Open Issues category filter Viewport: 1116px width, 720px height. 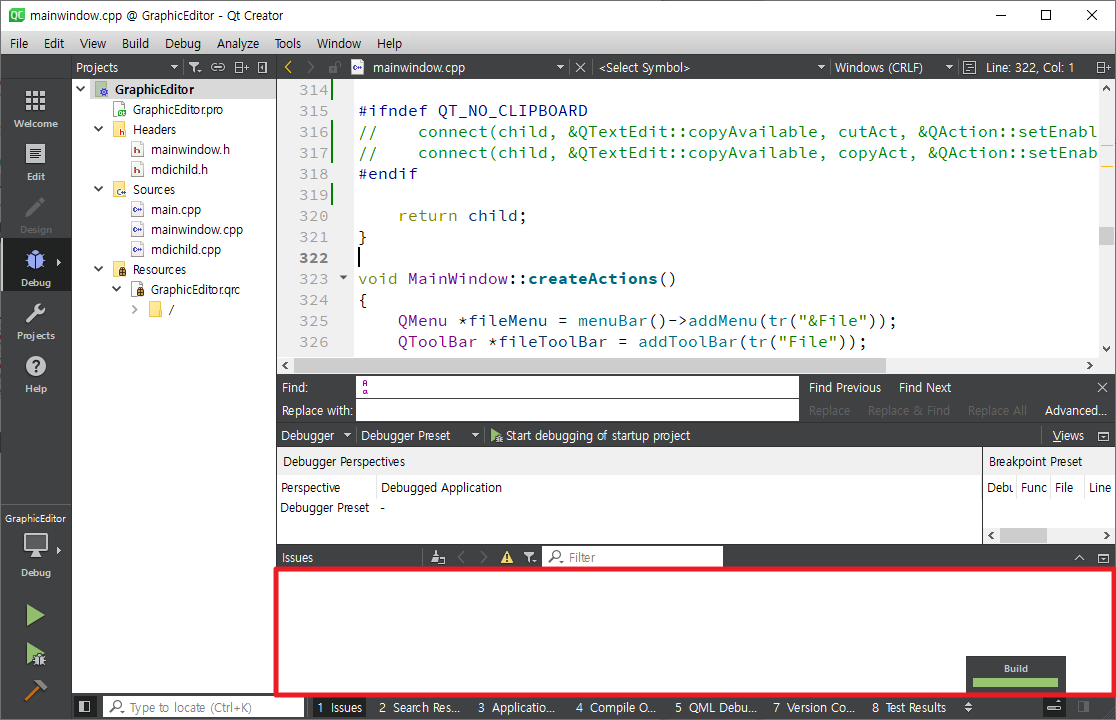click(x=530, y=557)
